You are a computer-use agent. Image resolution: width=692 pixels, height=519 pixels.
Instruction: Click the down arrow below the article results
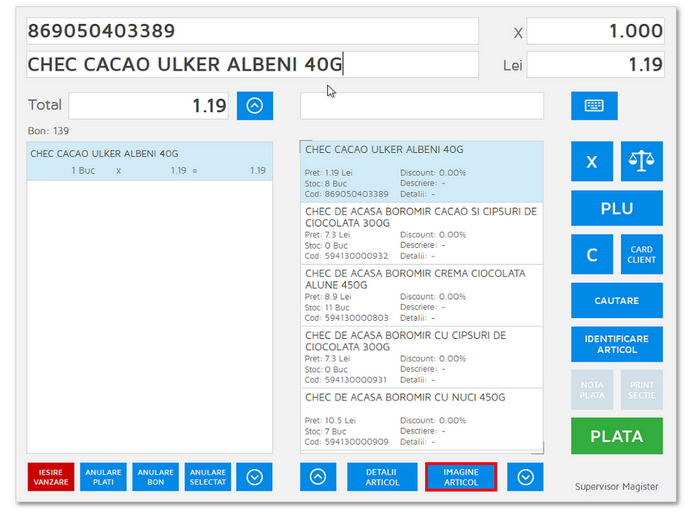point(525,477)
